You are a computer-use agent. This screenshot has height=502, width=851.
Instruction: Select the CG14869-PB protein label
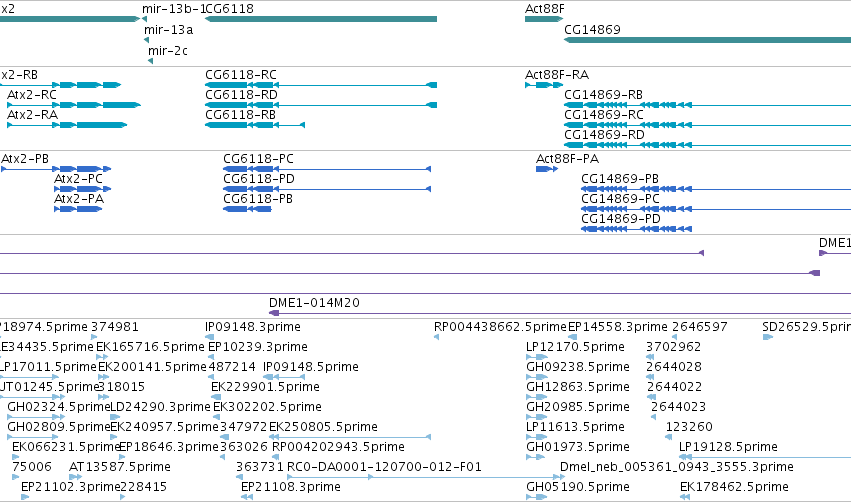tap(620, 179)
